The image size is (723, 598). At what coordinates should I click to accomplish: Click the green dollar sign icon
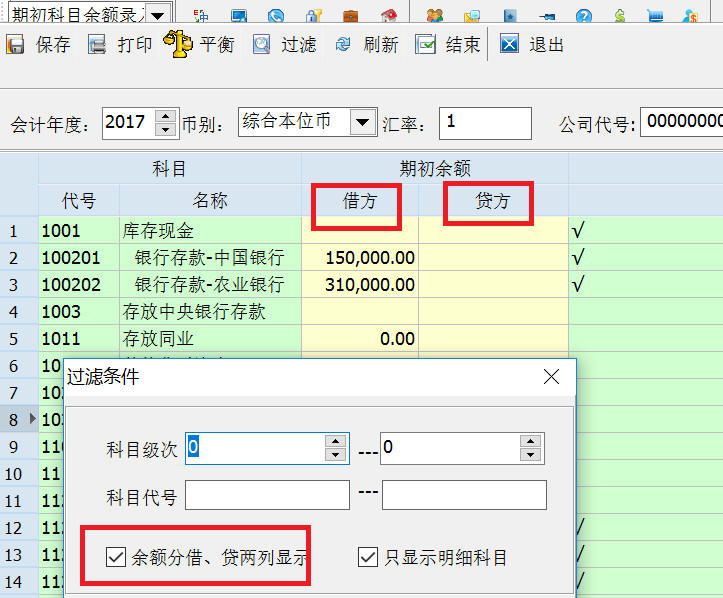pyautogui.click(x=620, y=16)
